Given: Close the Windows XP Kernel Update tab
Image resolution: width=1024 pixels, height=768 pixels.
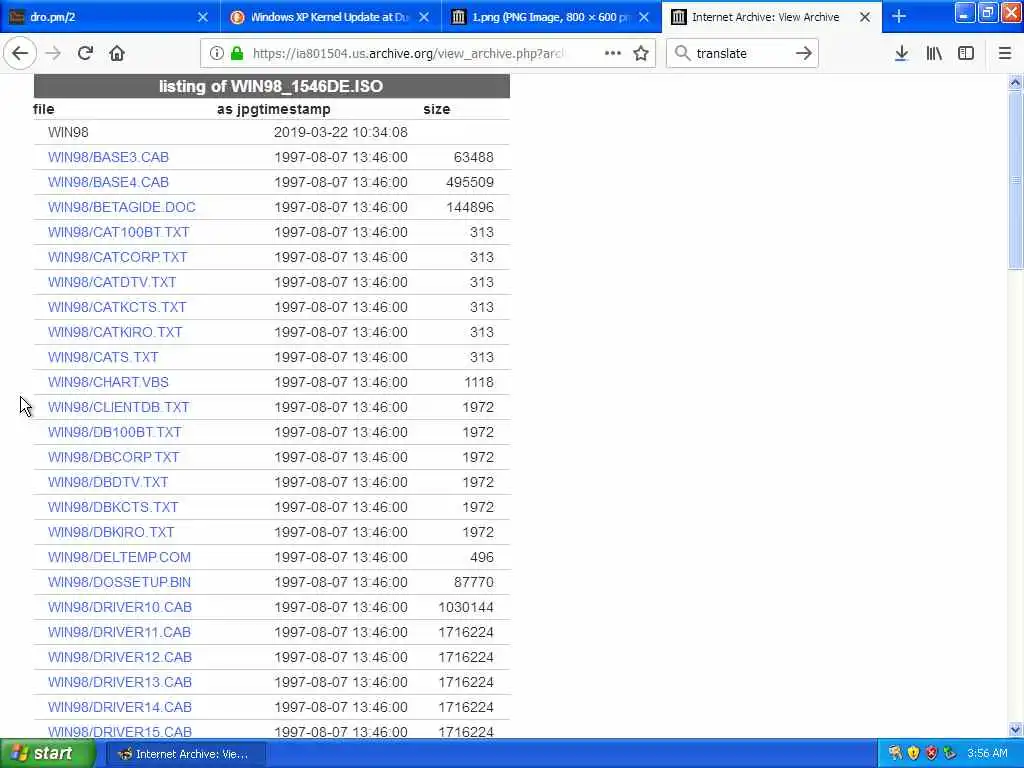Looking at the screenshot, I should tap(424, 17).
